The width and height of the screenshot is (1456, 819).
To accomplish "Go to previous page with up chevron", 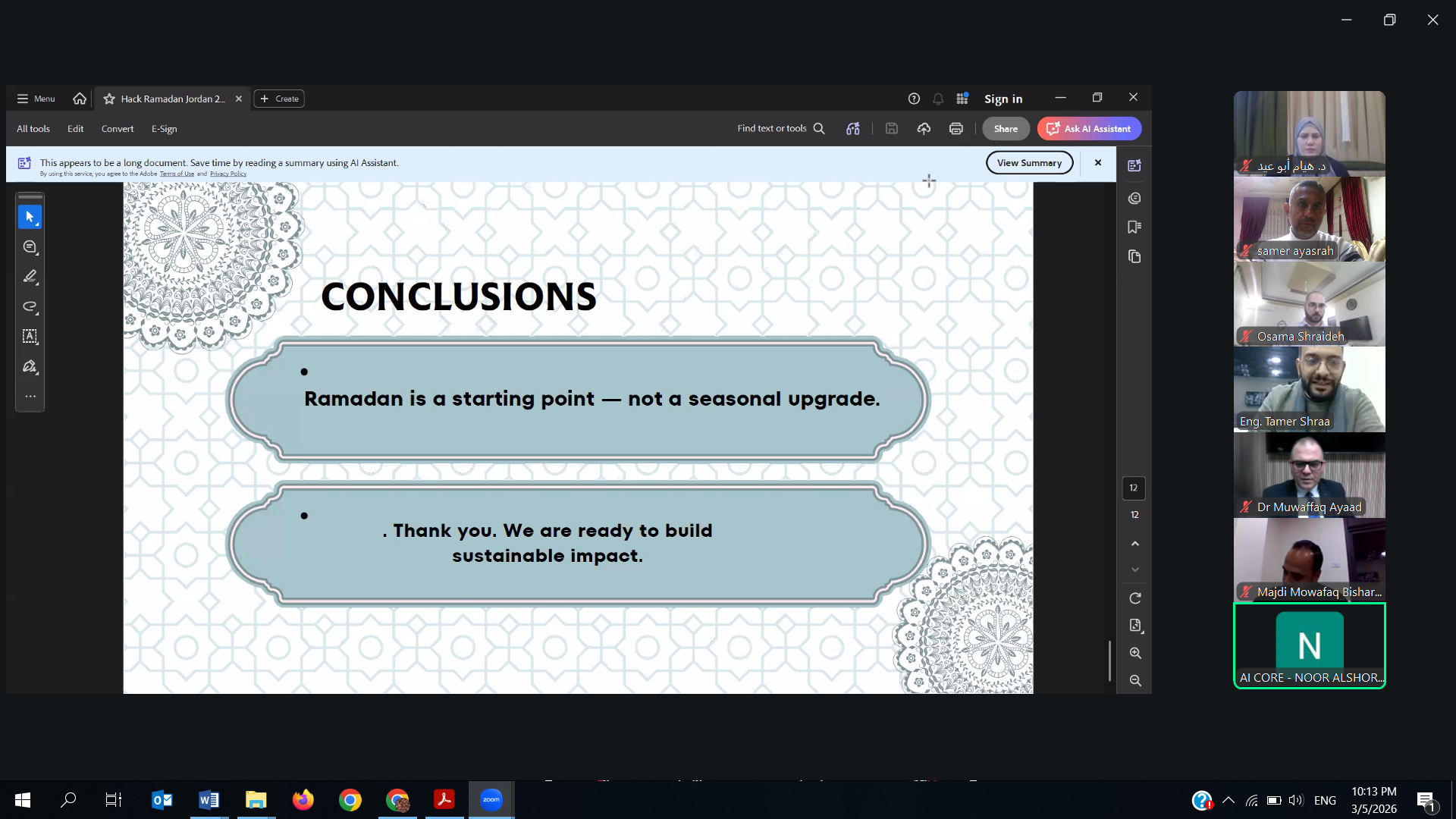I will (x=1134, y=544).
